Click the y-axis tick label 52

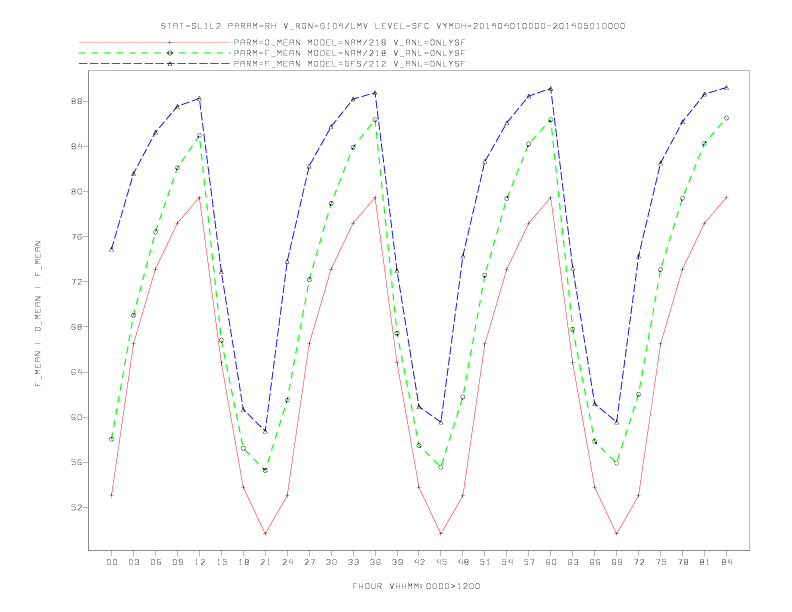[x=75, y=507]
